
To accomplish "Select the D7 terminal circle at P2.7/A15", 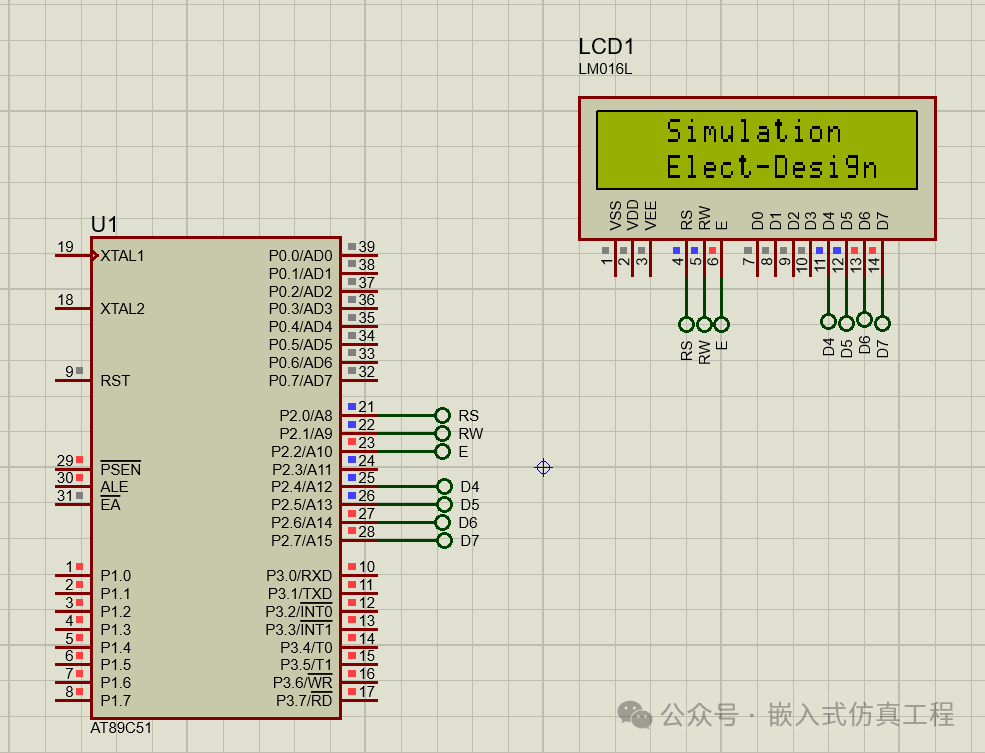I will (x=444, y=540).
